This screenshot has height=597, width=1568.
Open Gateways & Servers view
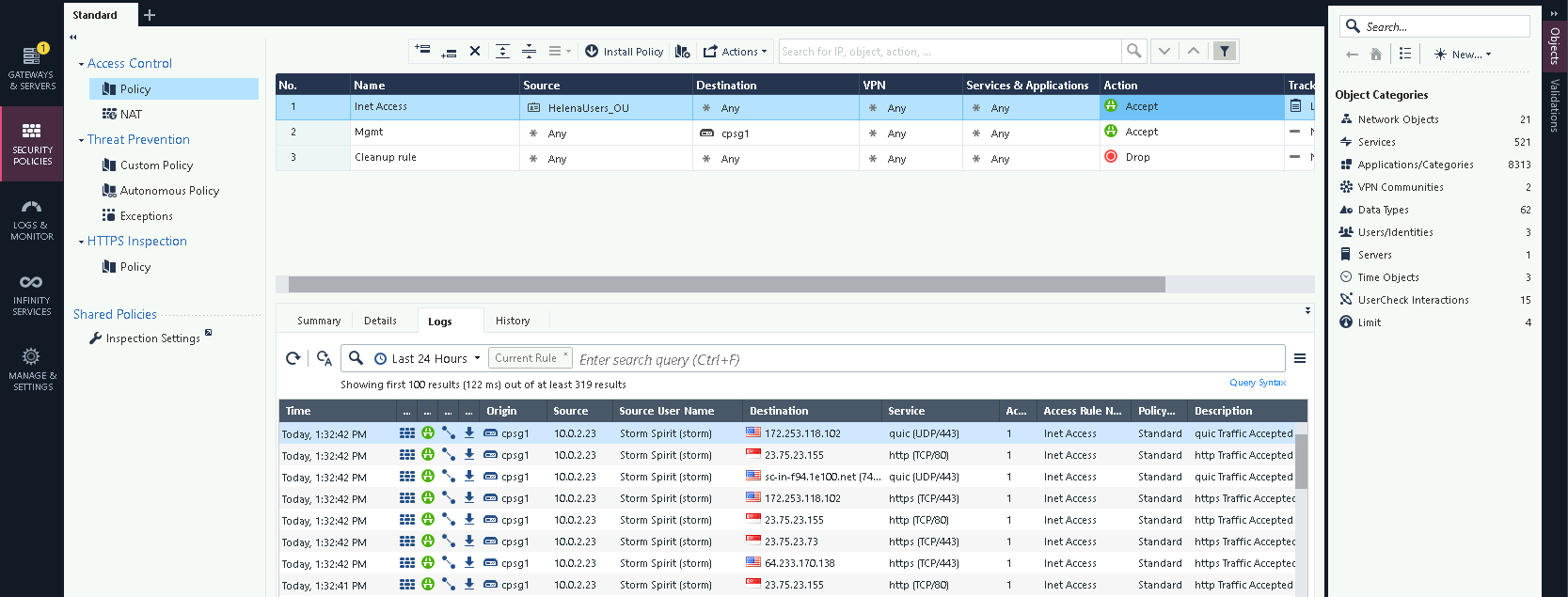32,68
